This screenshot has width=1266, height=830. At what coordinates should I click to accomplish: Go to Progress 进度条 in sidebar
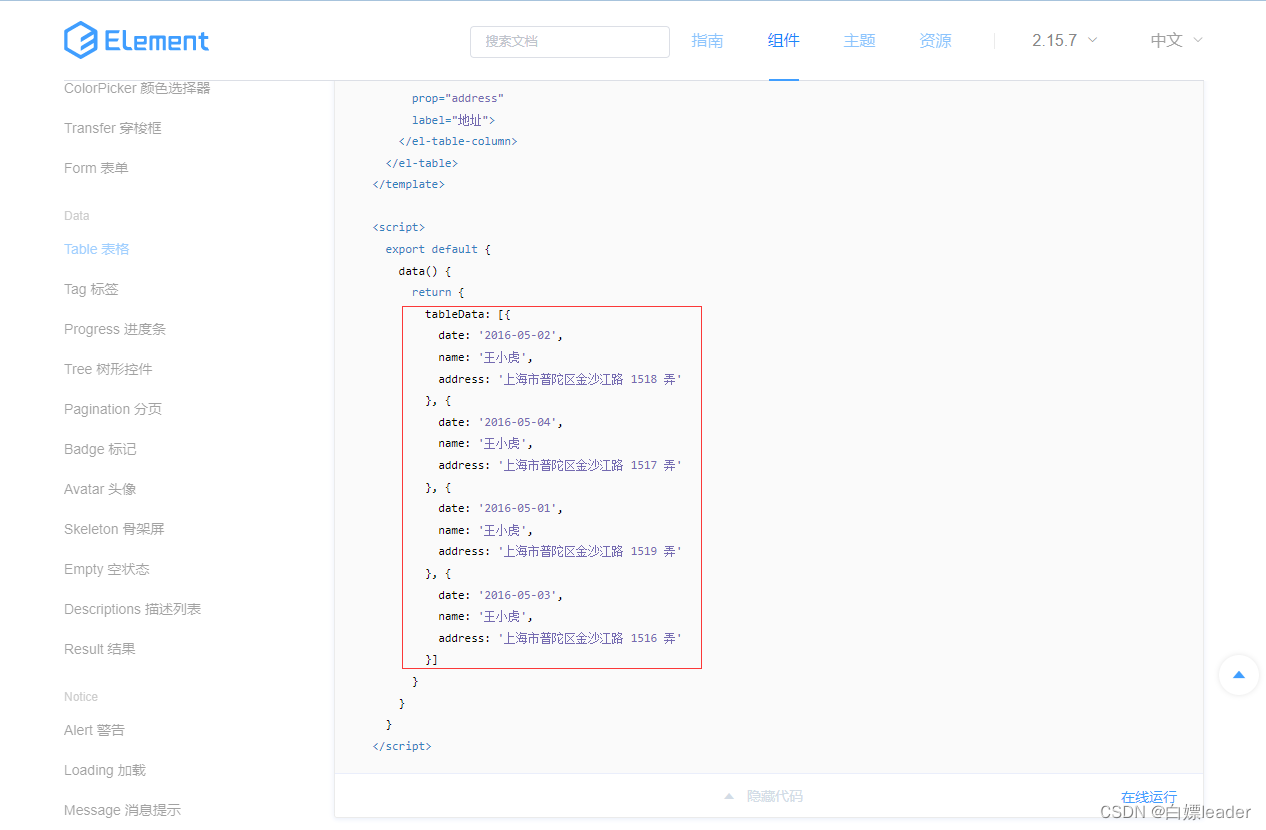pos(115,329)
